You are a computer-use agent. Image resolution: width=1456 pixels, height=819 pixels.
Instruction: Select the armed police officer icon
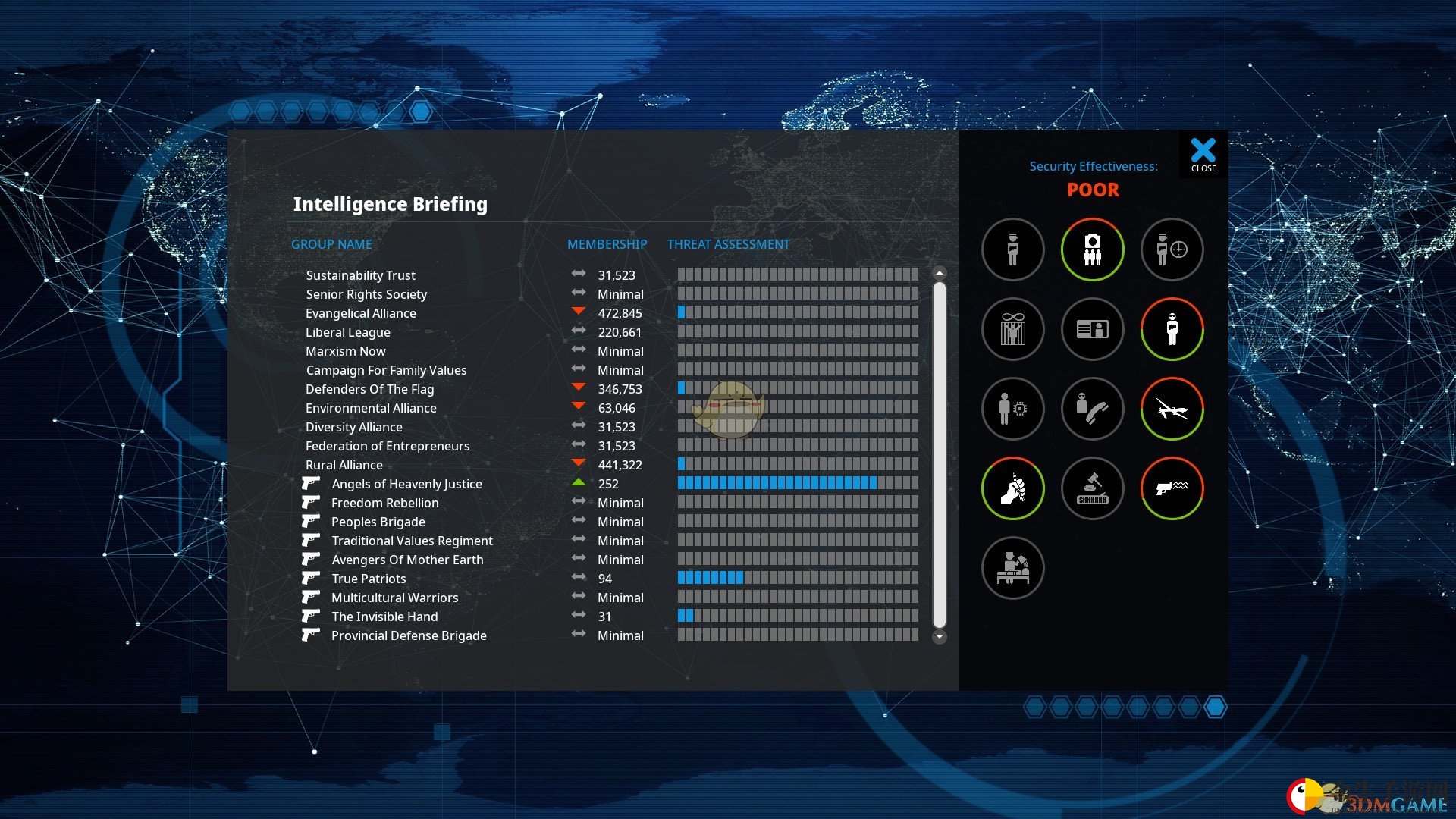[x=1012, y=249]
